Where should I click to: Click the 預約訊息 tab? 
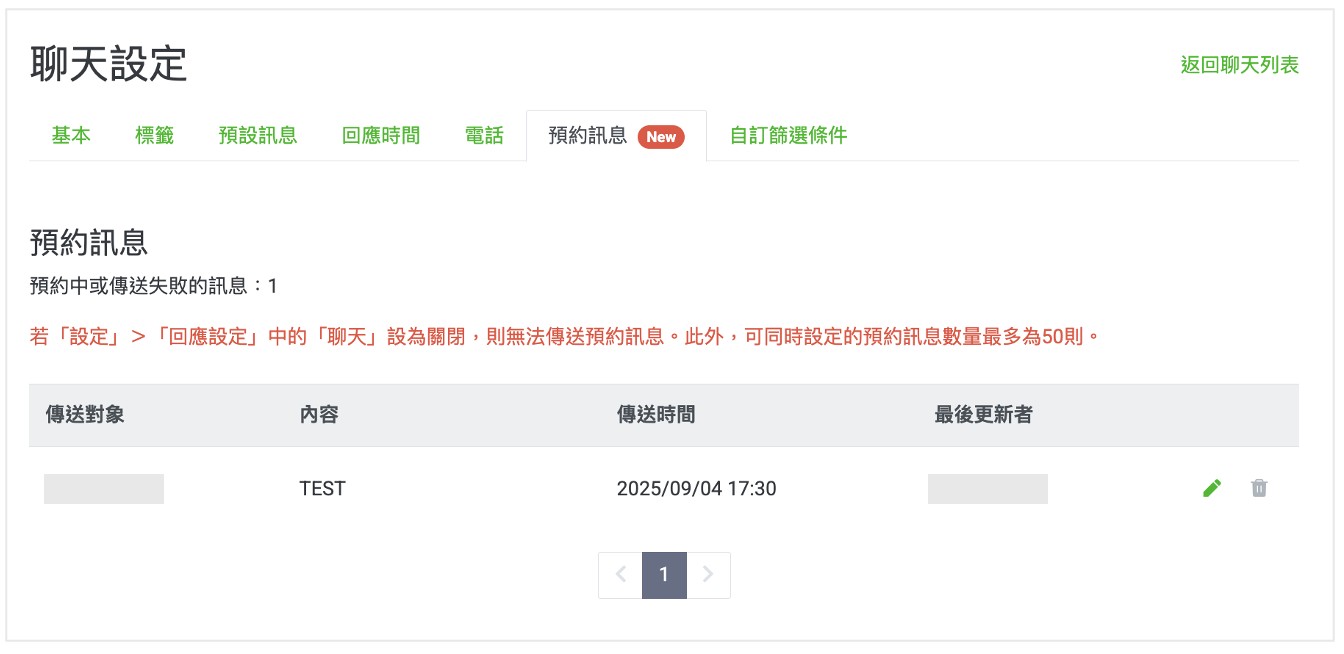tap(588, 136)
